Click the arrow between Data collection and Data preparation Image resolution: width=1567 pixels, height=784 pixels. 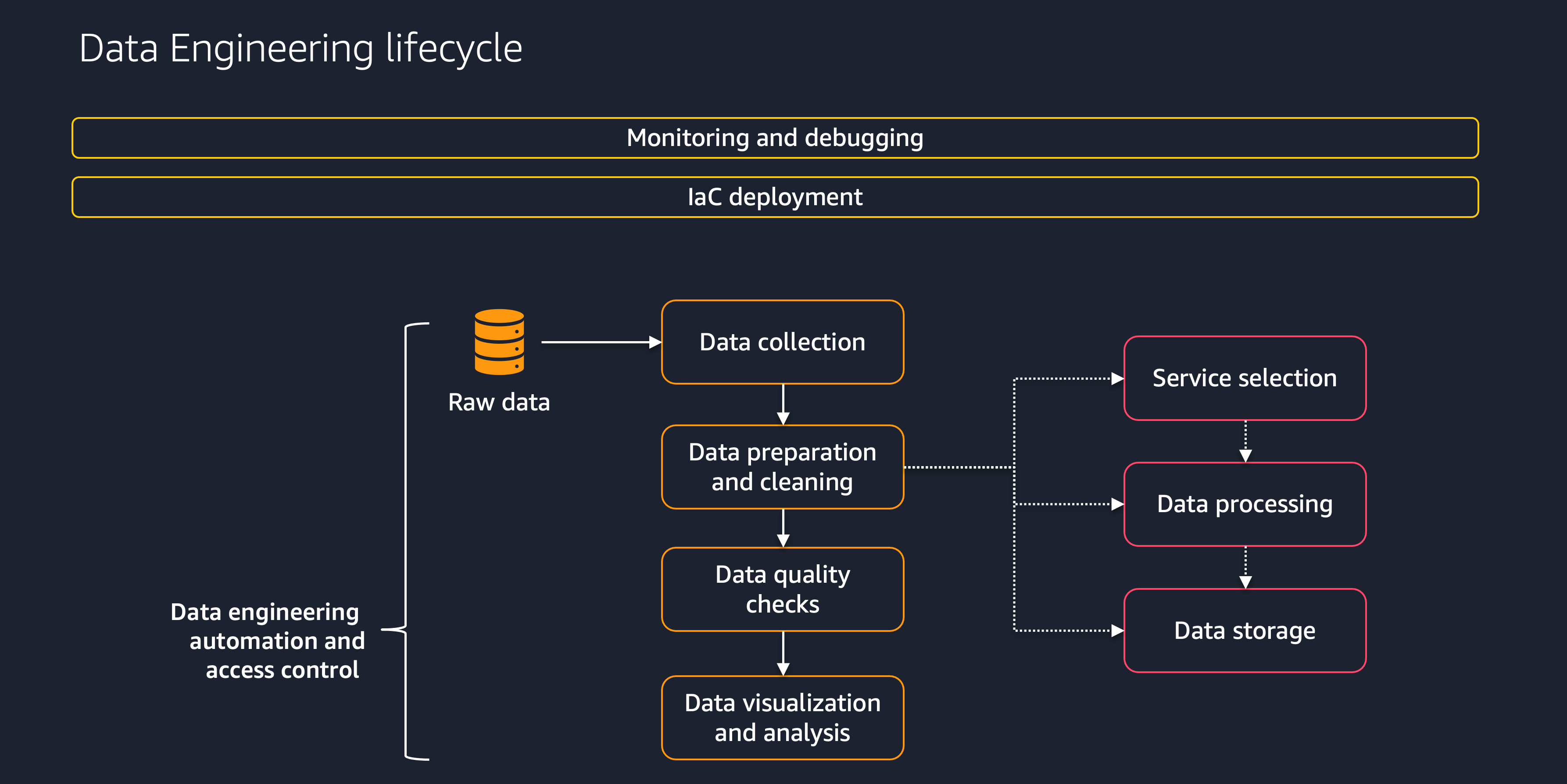pos(783,404)
